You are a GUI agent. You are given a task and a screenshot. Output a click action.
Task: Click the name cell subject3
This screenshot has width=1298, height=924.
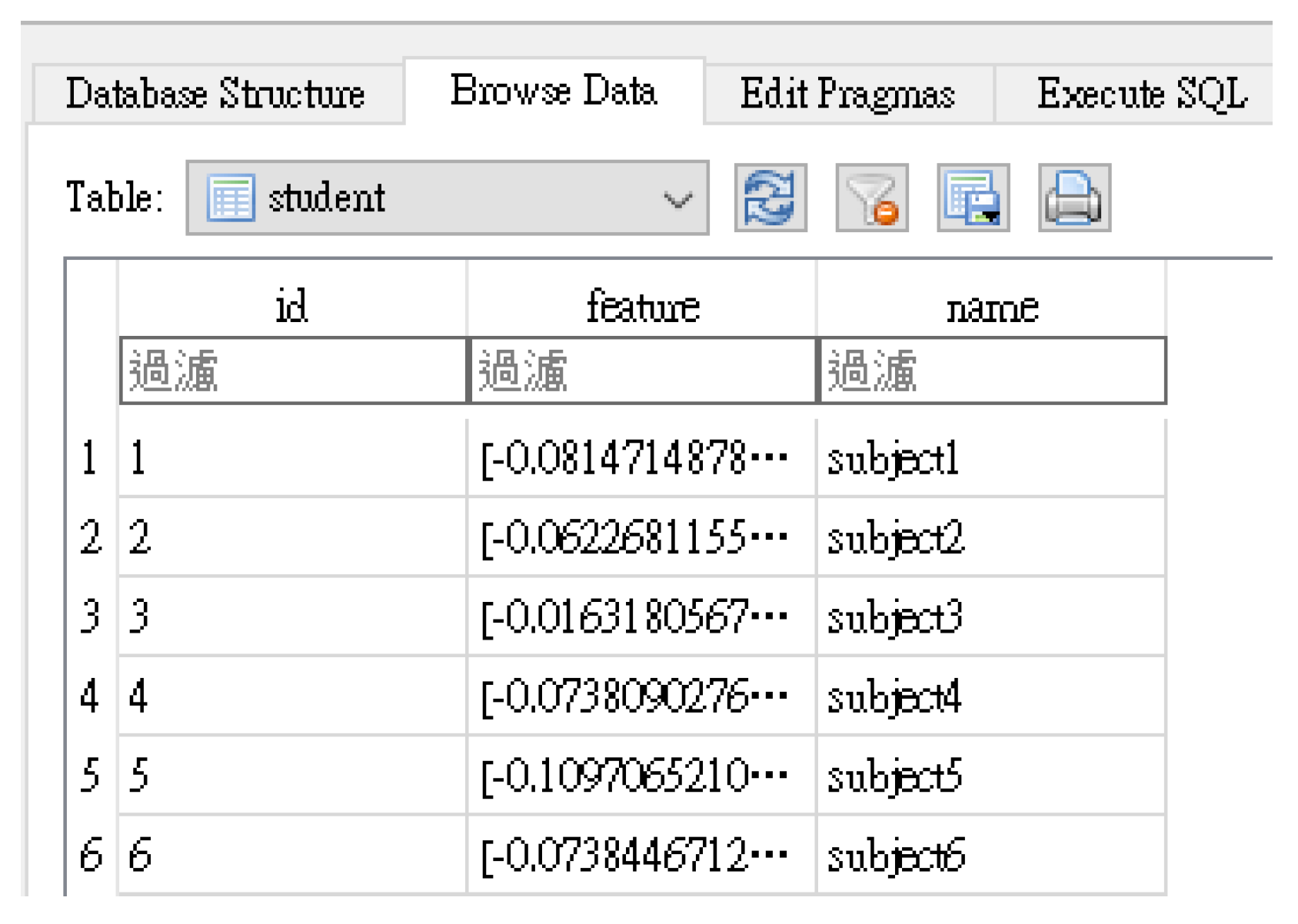(991, 617)
